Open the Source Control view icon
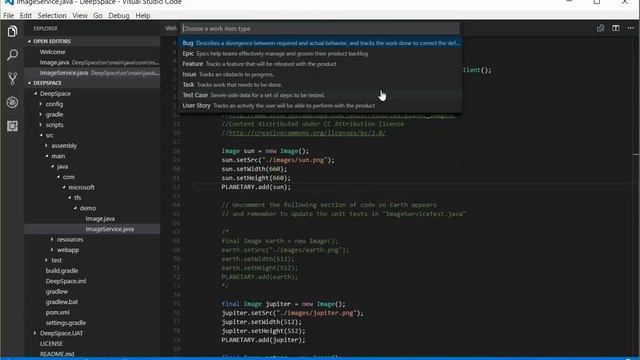640x360 pixels. click(12, 78)
